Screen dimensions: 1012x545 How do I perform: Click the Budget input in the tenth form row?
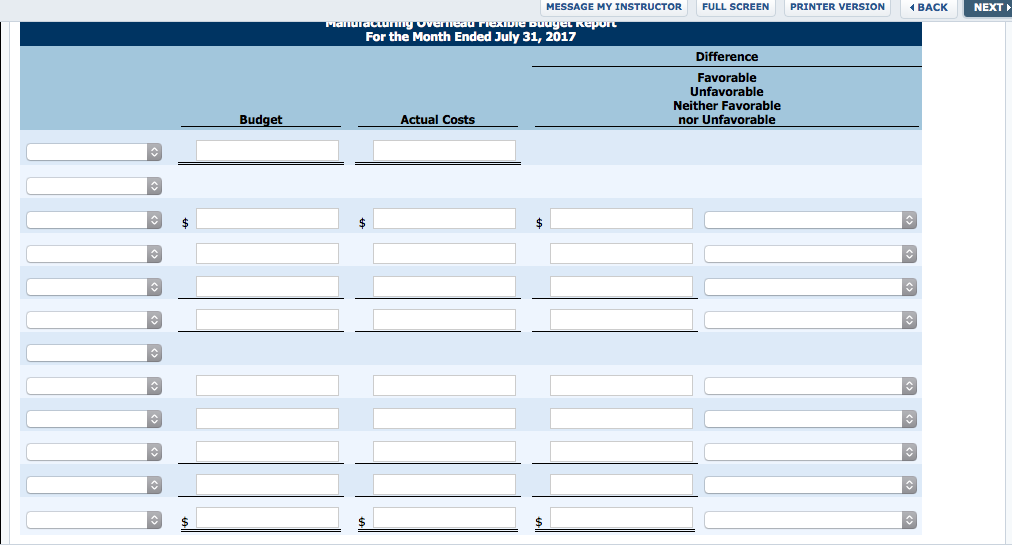pyautogui.click(x=267, y=451)
